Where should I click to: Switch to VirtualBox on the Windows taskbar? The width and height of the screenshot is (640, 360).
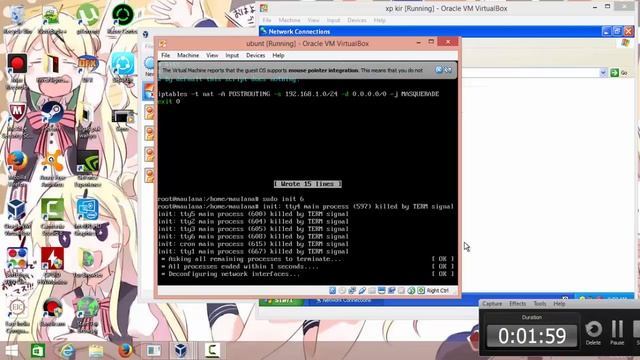point(181,351)
